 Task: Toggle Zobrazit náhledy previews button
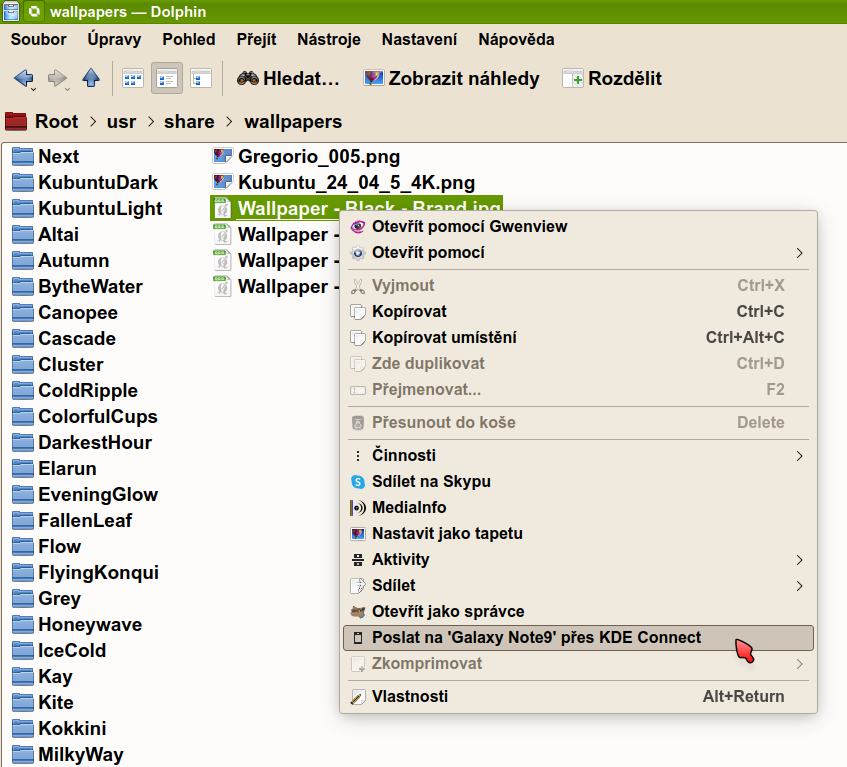tap(451, 78)
